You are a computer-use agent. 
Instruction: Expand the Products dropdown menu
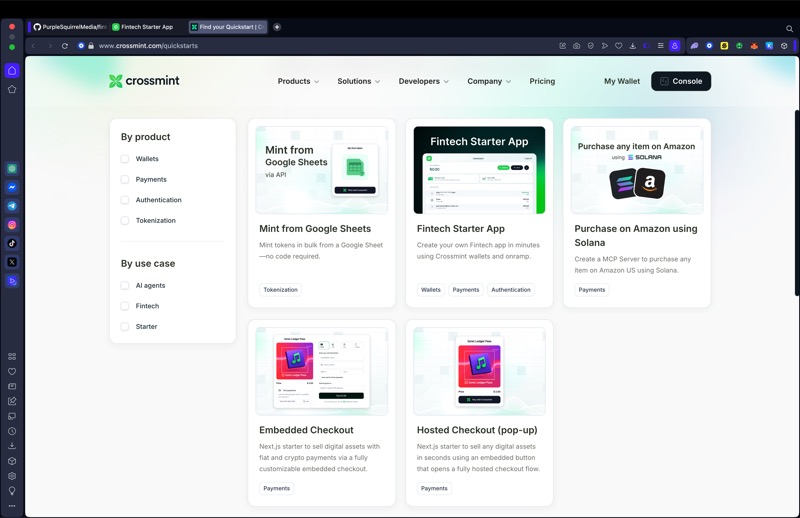(x=298, y=81)
